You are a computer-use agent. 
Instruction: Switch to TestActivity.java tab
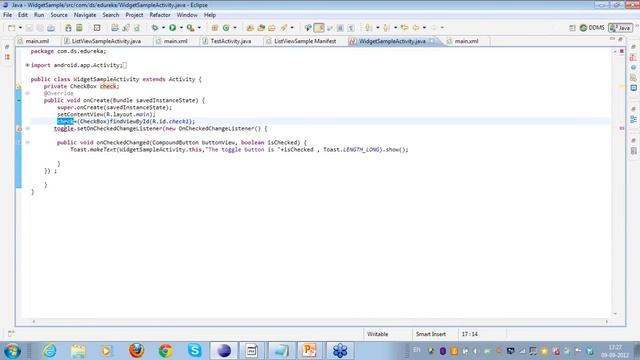(231, 41)
